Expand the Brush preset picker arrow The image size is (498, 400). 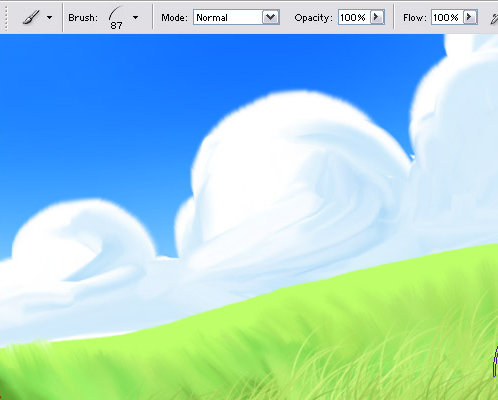(135, 17)
